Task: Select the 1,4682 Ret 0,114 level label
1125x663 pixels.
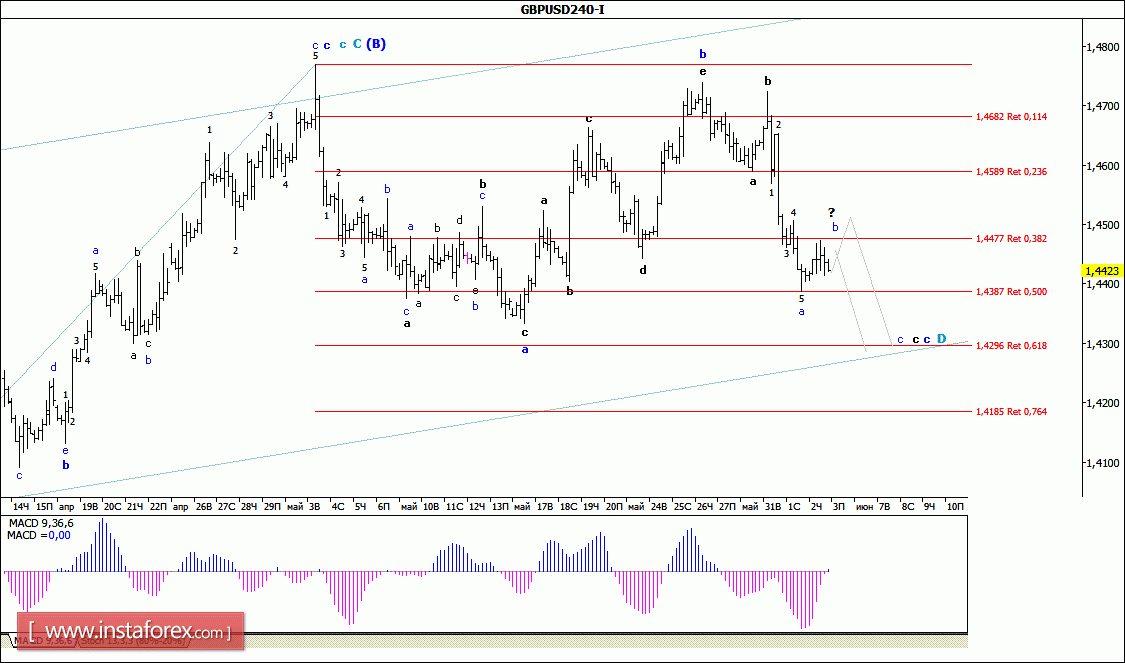Action: (x=1010, y=117)
